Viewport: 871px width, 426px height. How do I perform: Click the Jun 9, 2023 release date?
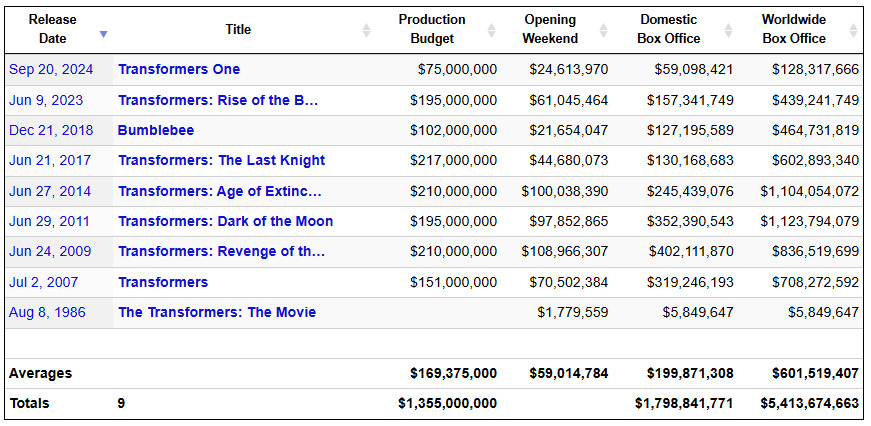(x=46, y=100)
